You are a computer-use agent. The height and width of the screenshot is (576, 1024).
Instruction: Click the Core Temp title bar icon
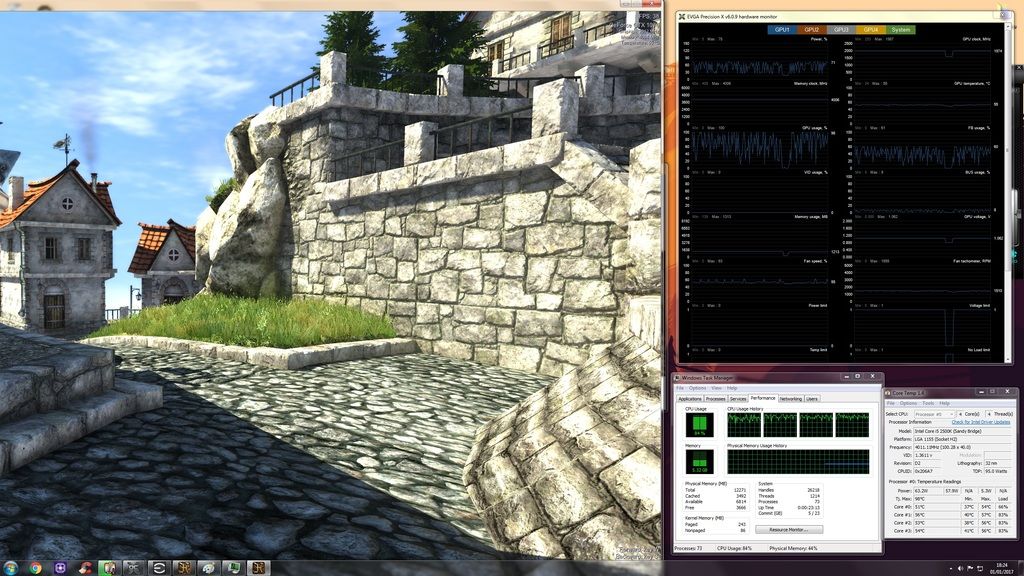click(888, 392)
